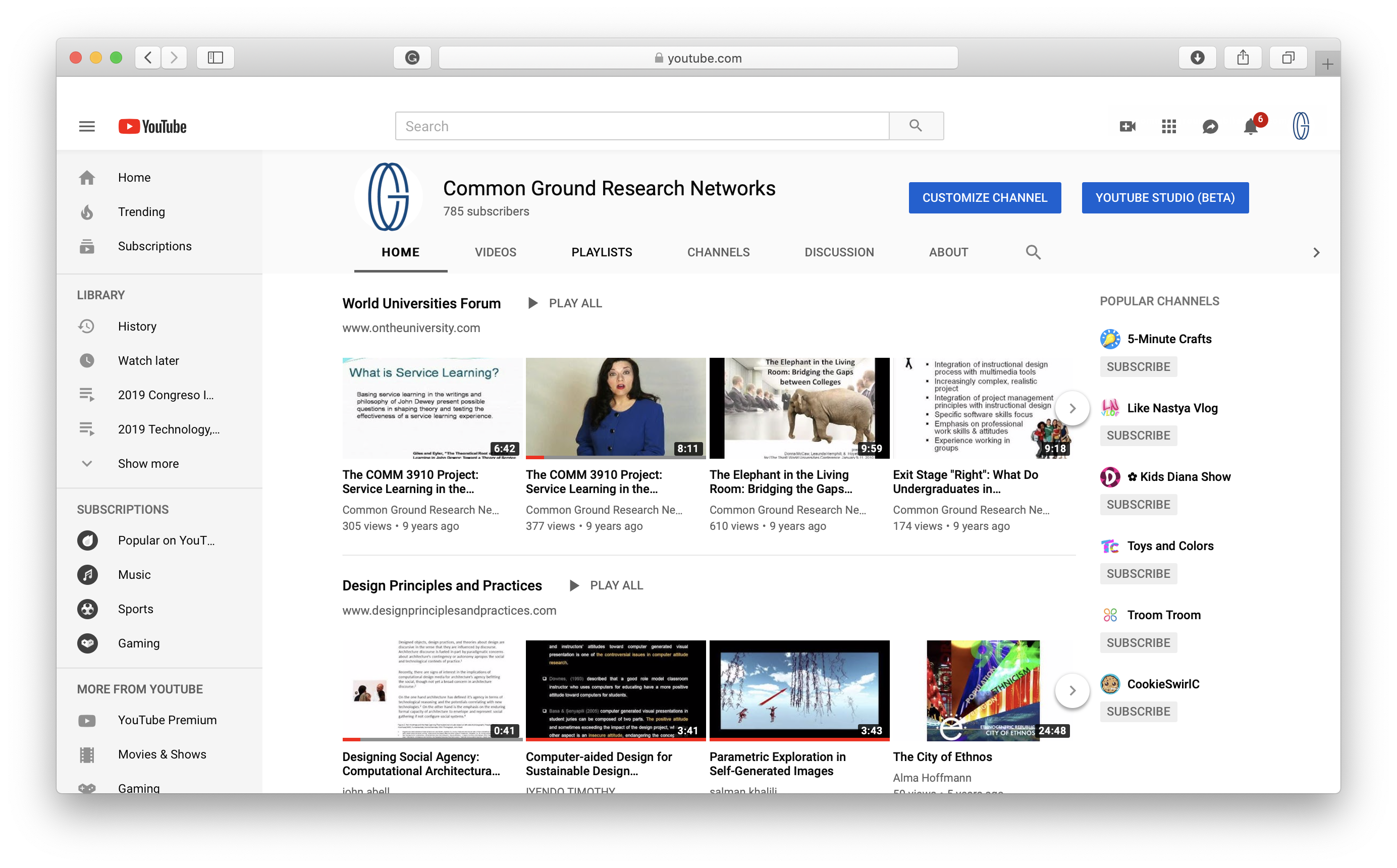This screenshot has height=868, width=1397.
Task: Open Popular on YouTube subscription
Action: coord(159,540)
